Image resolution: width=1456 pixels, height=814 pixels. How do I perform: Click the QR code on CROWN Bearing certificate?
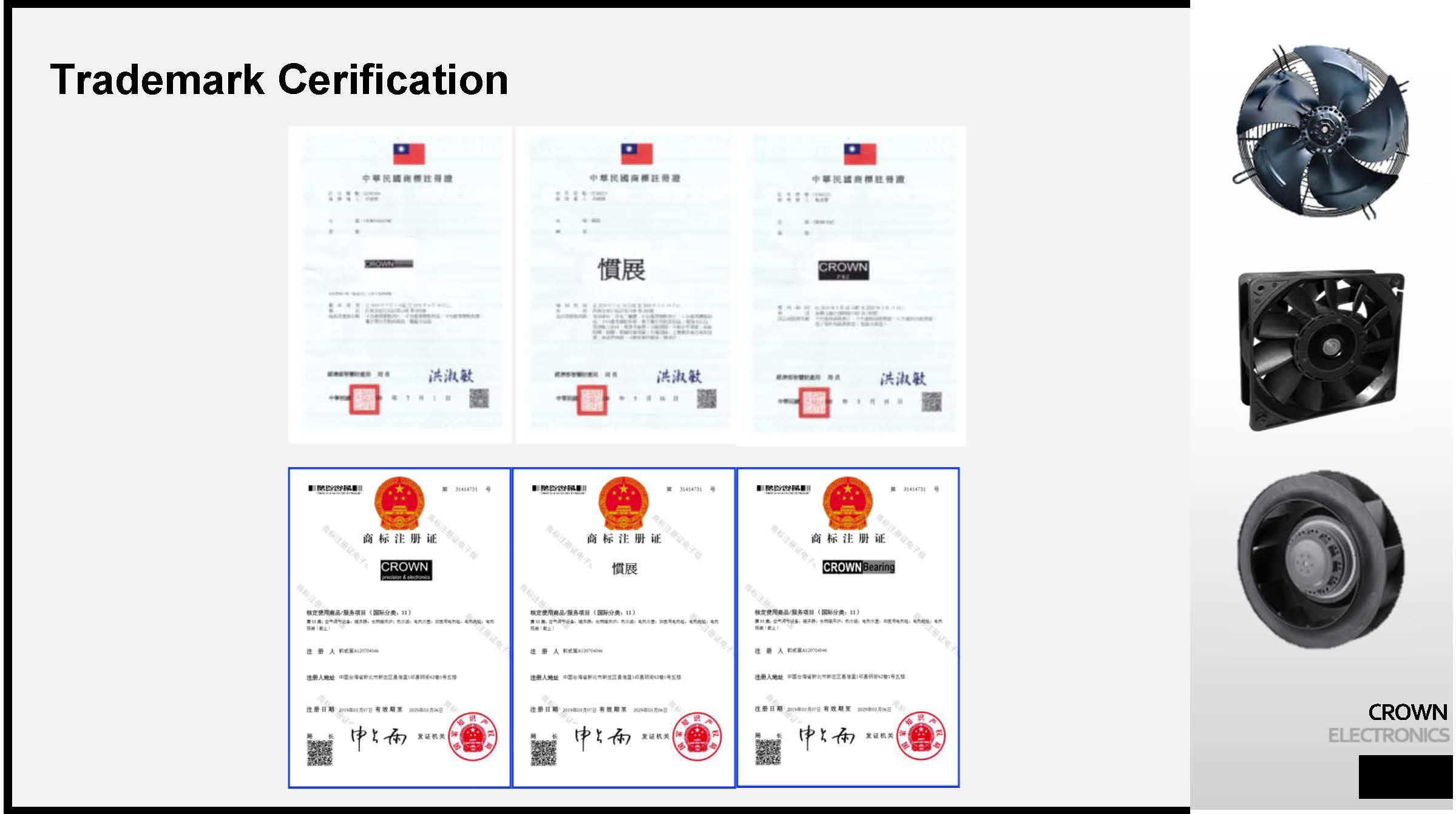(768, 752)
